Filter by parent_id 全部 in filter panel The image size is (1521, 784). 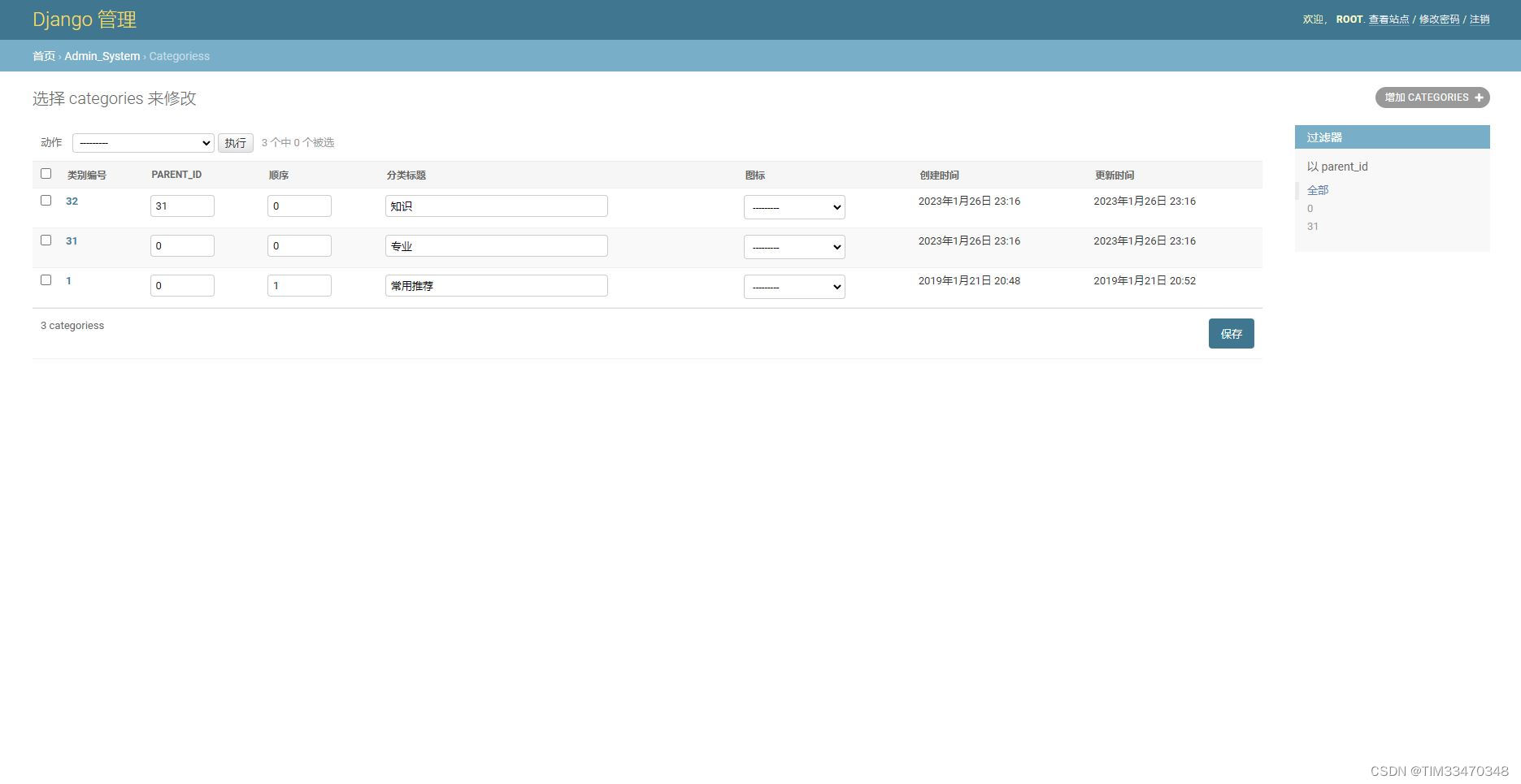click(1317, 190)
